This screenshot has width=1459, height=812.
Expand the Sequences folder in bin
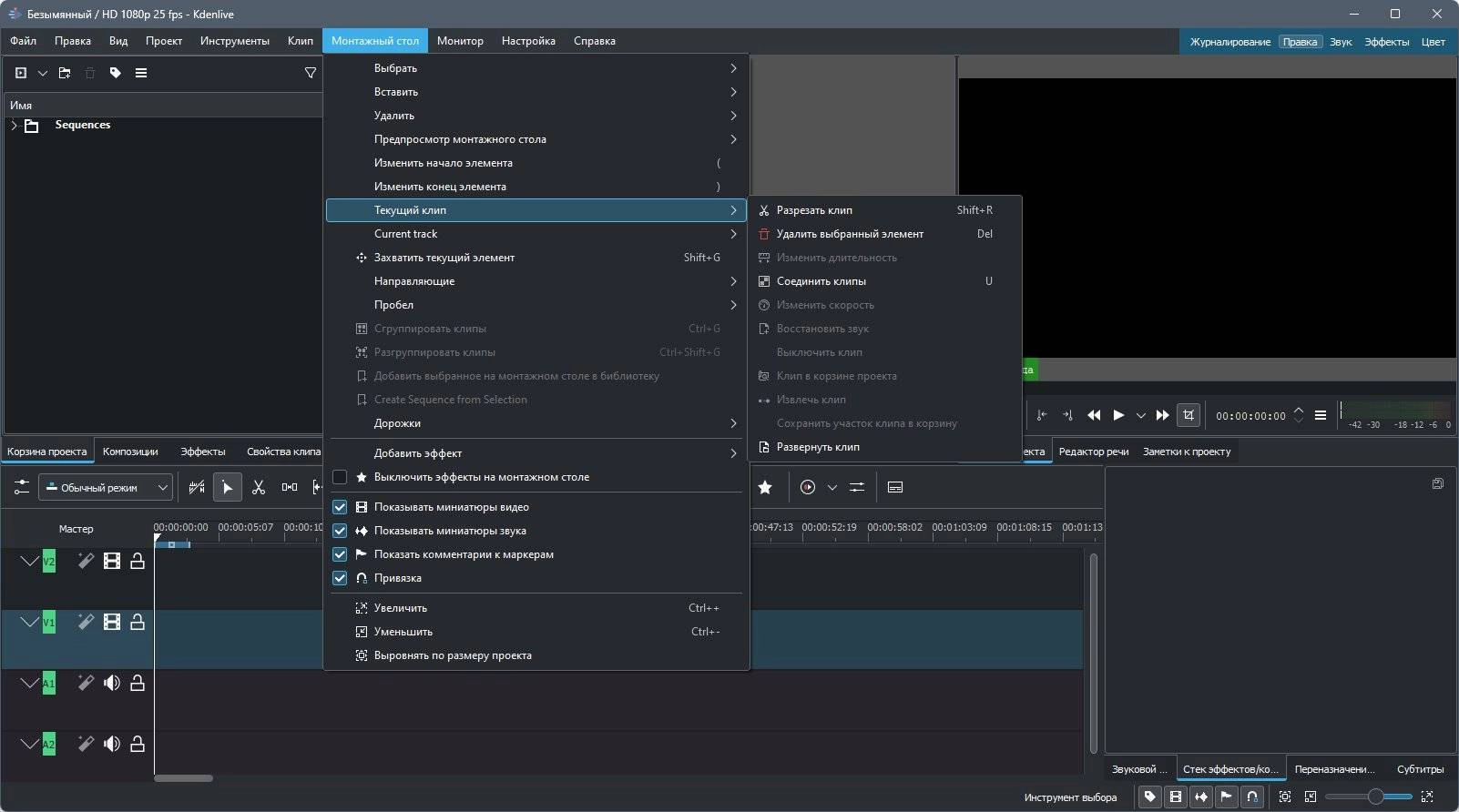pos(14,126)
